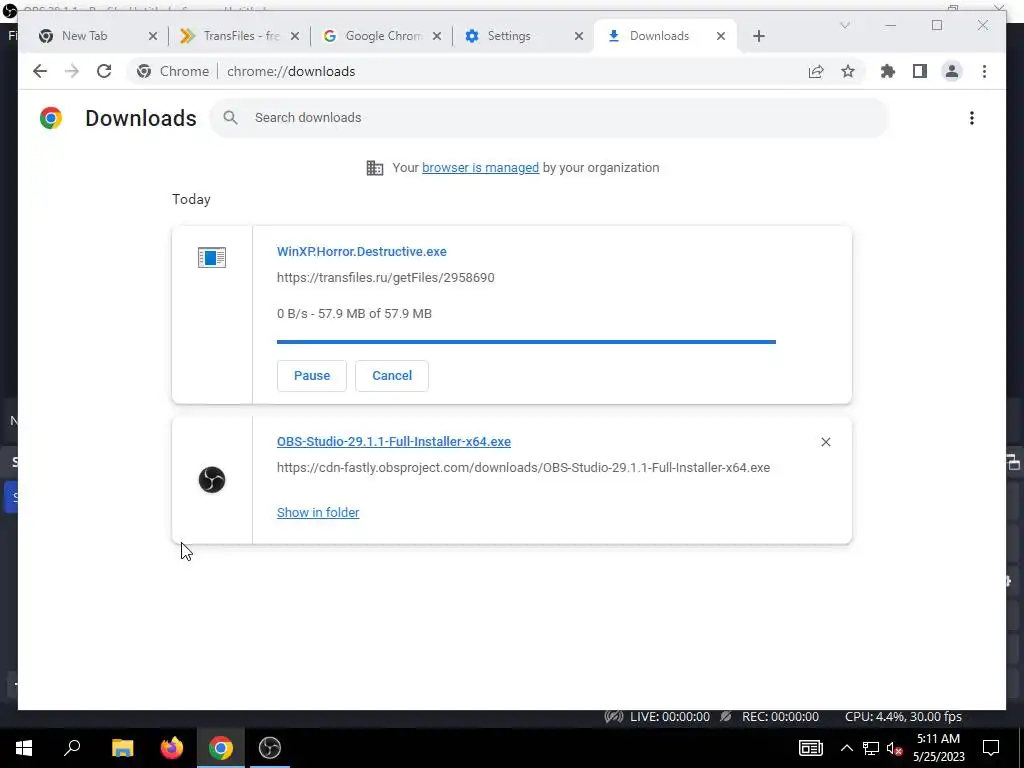1024x768 pixels.
Task: Close the New Tab tab
Action: coord(153,36)
